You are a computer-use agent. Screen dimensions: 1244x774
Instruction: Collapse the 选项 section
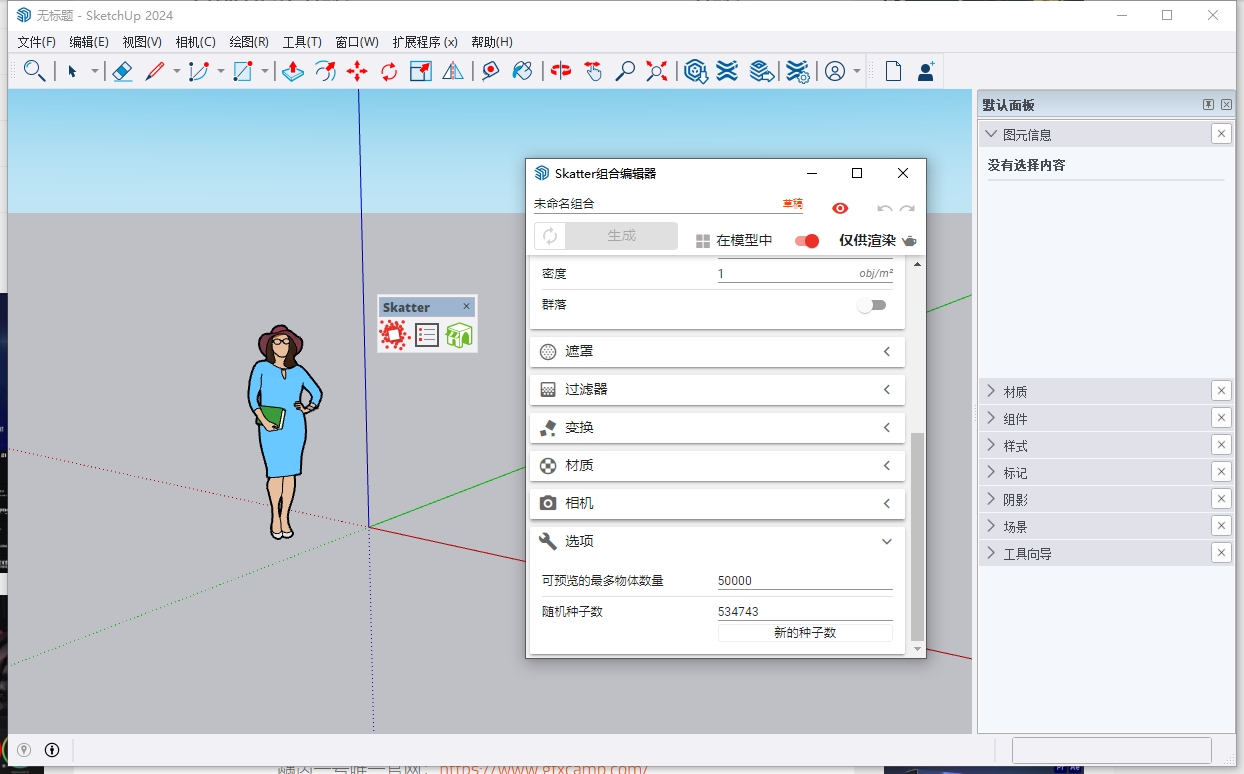point(717,541)
